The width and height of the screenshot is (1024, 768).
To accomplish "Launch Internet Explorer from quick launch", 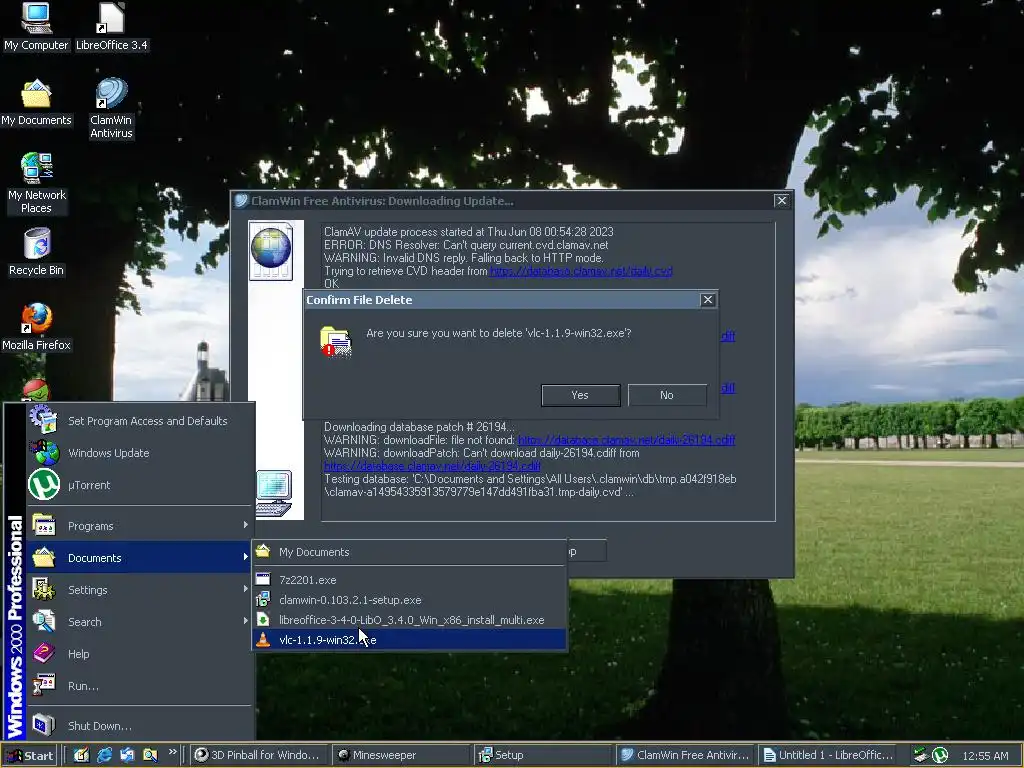I will click(x=104, y=755).
